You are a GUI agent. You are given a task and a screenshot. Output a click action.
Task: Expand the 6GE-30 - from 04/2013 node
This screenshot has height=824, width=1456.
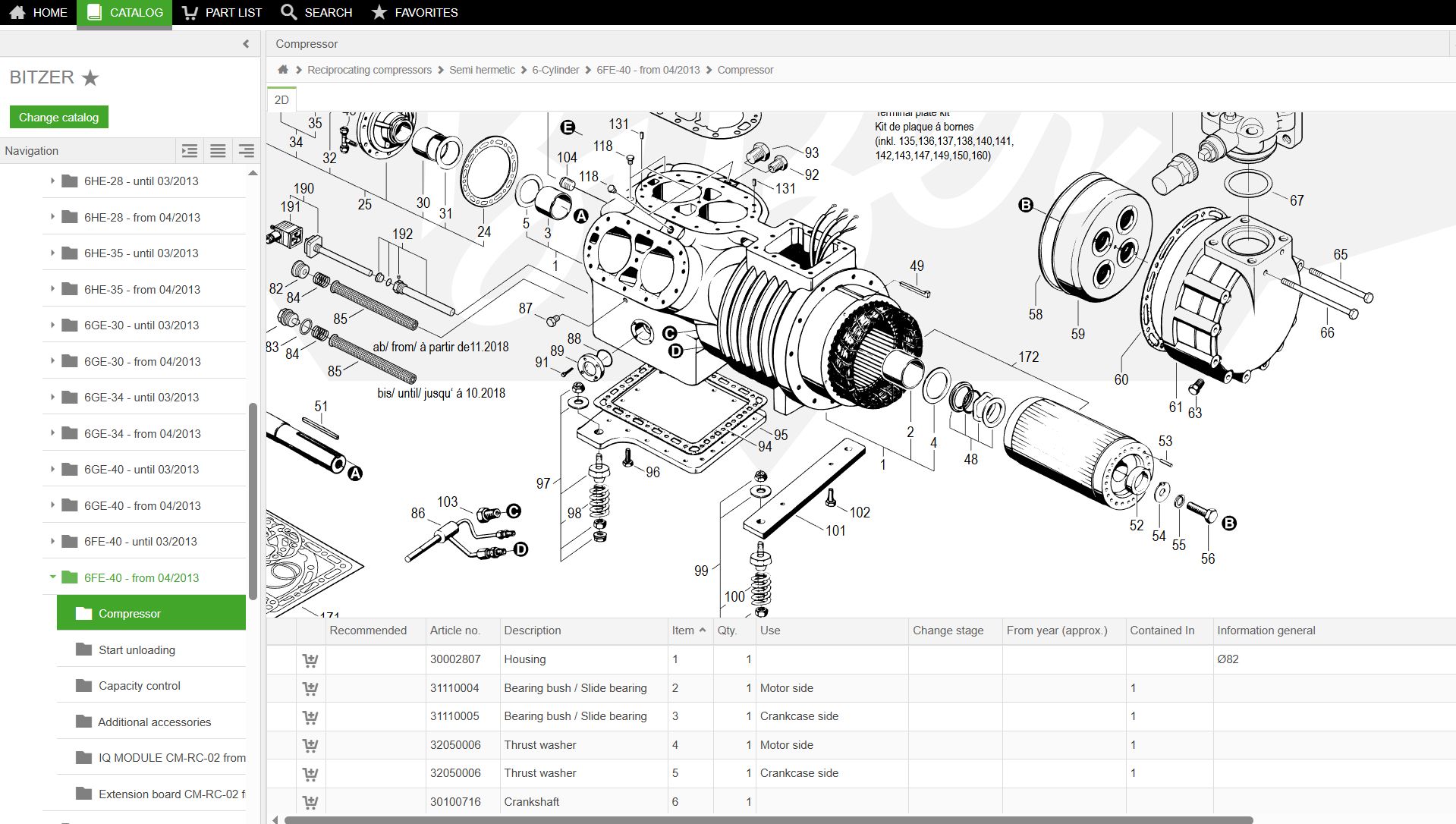(52, 361)
